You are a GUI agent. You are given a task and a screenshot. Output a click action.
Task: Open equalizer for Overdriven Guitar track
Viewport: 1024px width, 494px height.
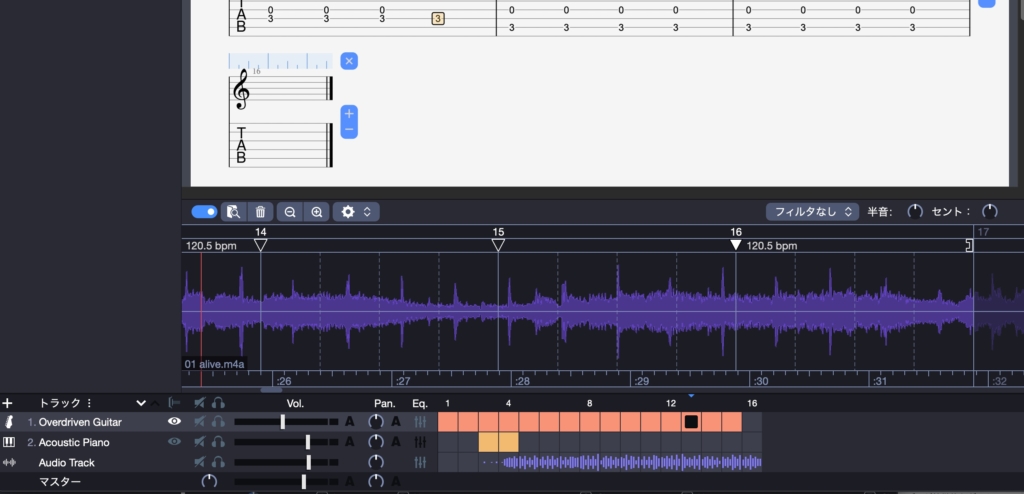(421, 422)
